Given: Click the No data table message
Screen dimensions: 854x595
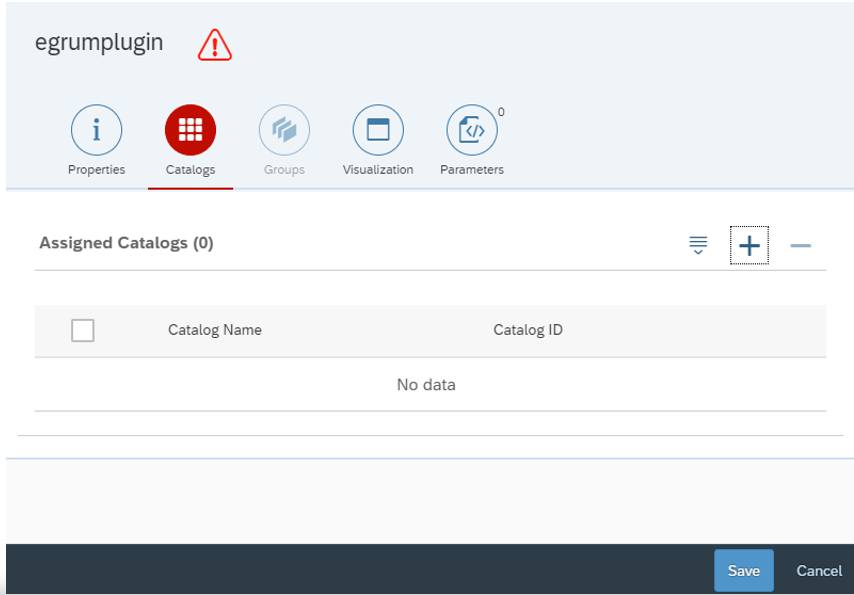Looking at the screenshot, I should (x=426, y=385).
